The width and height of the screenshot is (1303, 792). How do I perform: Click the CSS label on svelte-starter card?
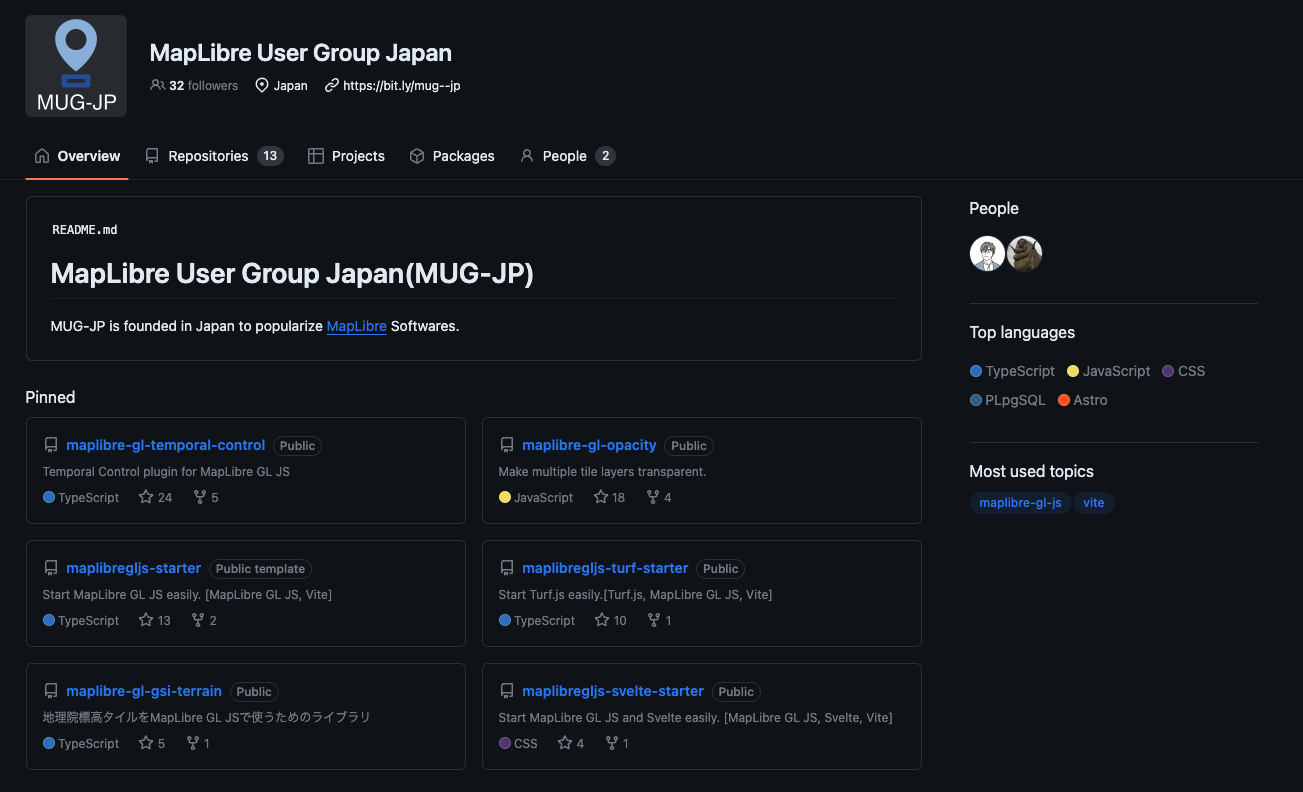[526, 743]
